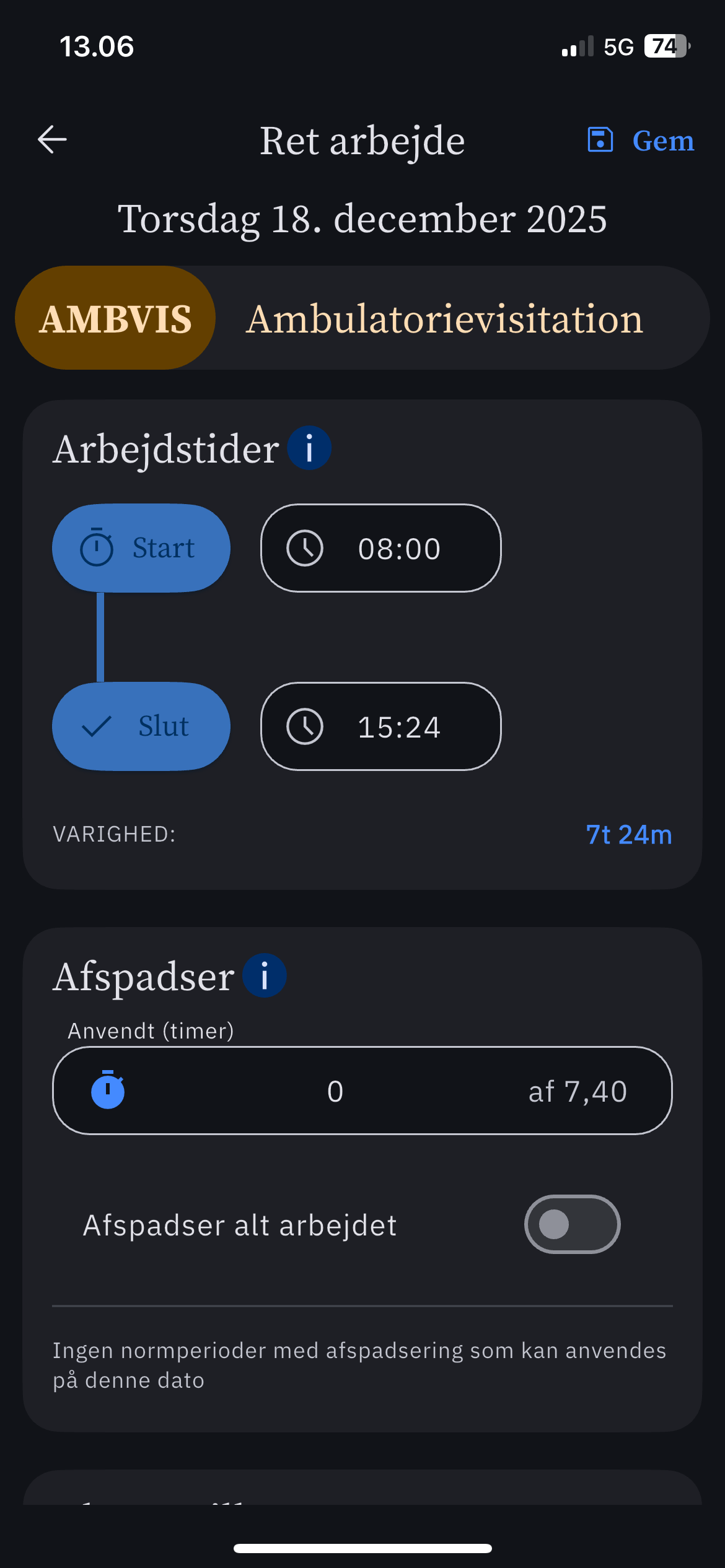Tap the battery indicator in status bar
The width and height of the screenshot is (725, 1568).
coord(667,46)
